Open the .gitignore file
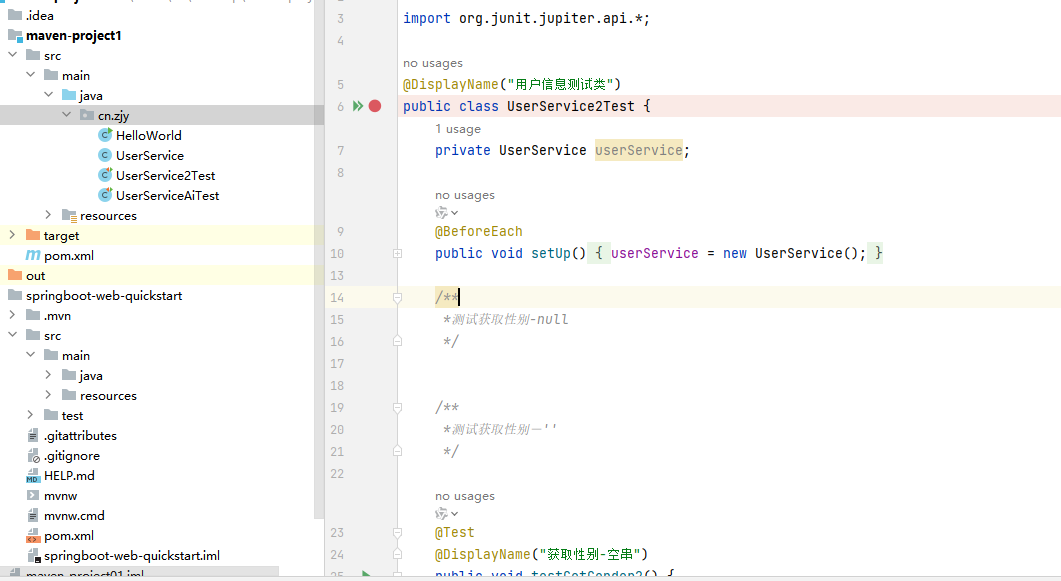Viewport: 1061px width, 581px height. pyautogui.click(x=71, y=455)
